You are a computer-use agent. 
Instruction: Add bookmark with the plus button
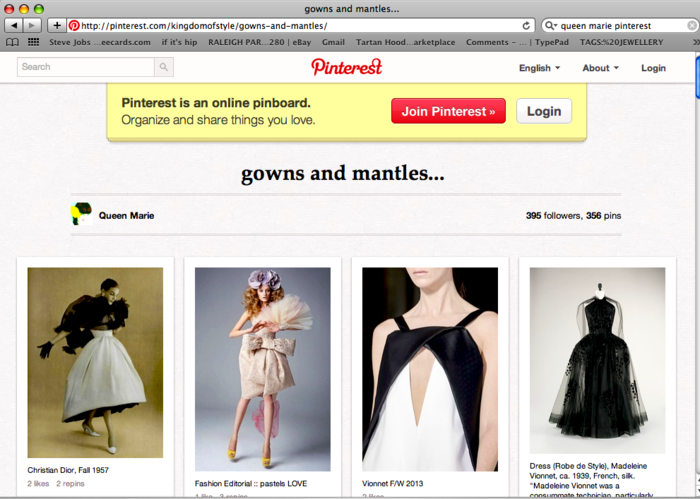(57, 25)
